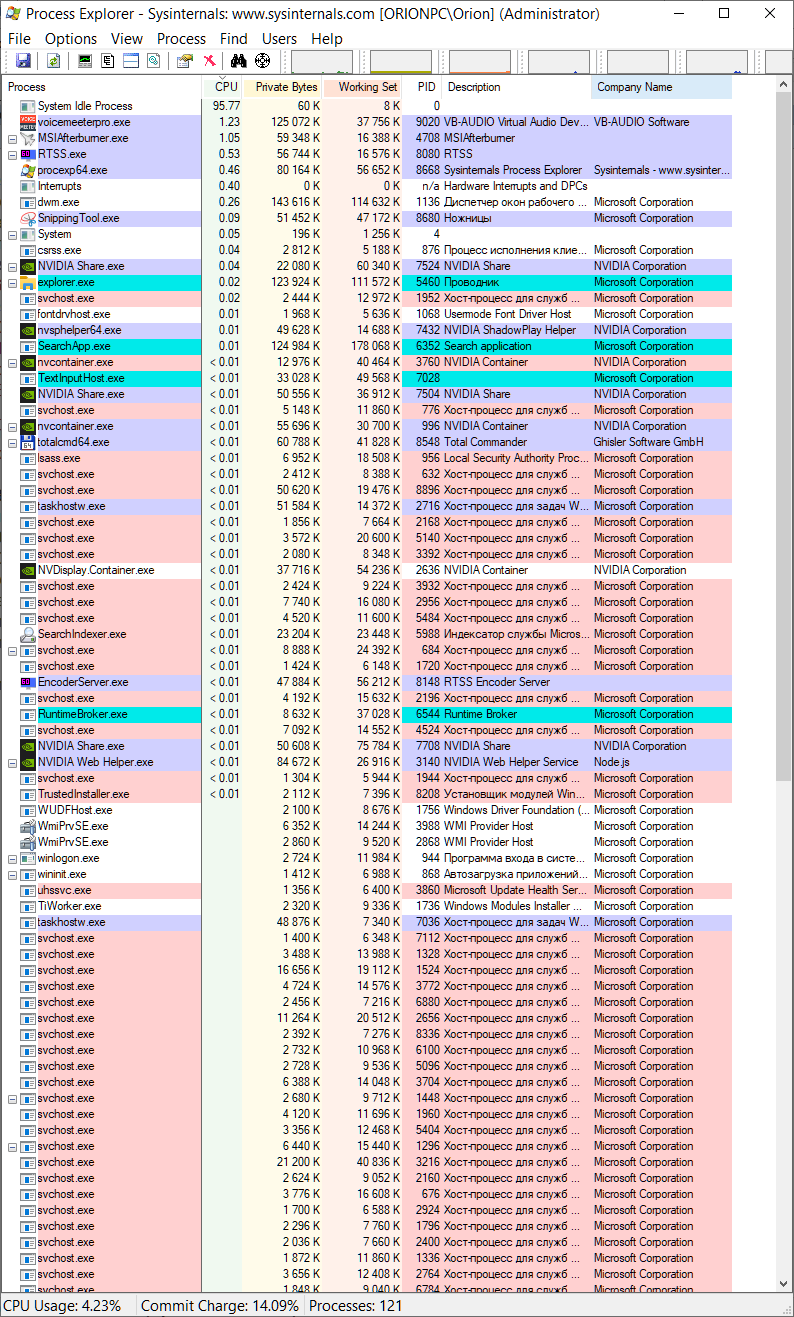This screenshot has height=1317, width=794.
Task: Click the explorer.exe folder icon
Action: click(x=28, y=282)
